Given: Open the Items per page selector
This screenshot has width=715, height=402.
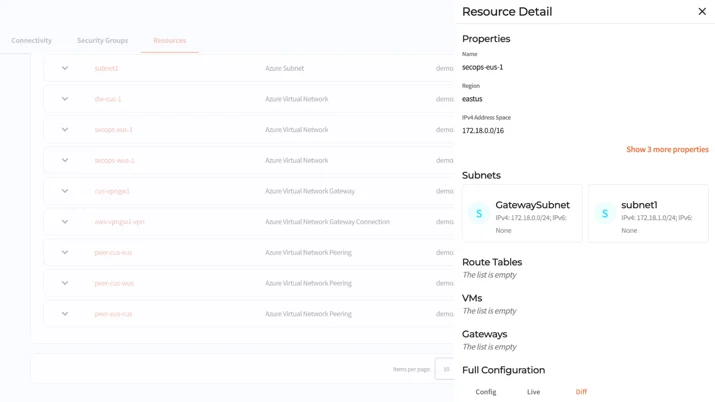Looking at the screenshot, I should 445,369.
